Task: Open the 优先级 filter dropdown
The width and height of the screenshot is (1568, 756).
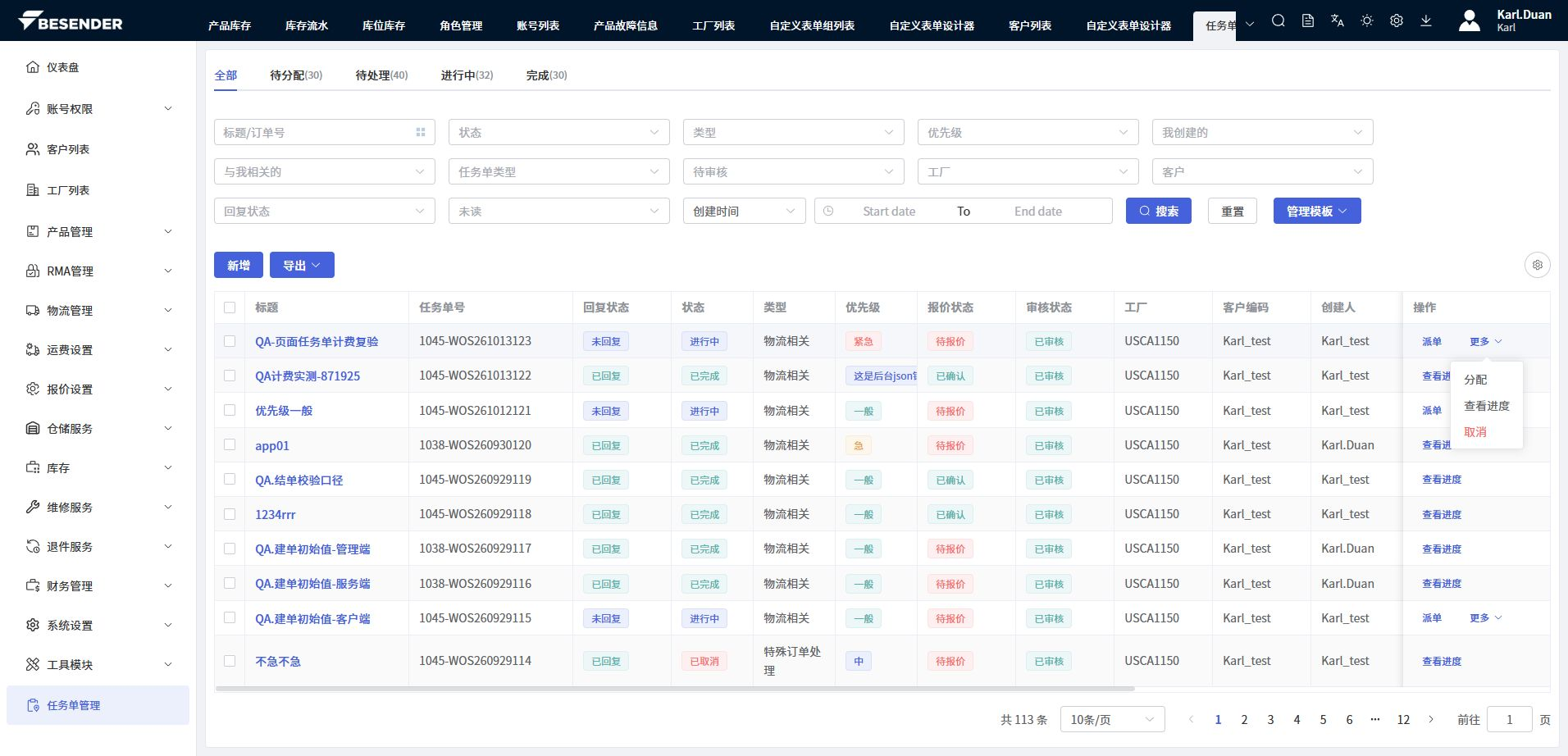Action: (x=1028, y=132)
